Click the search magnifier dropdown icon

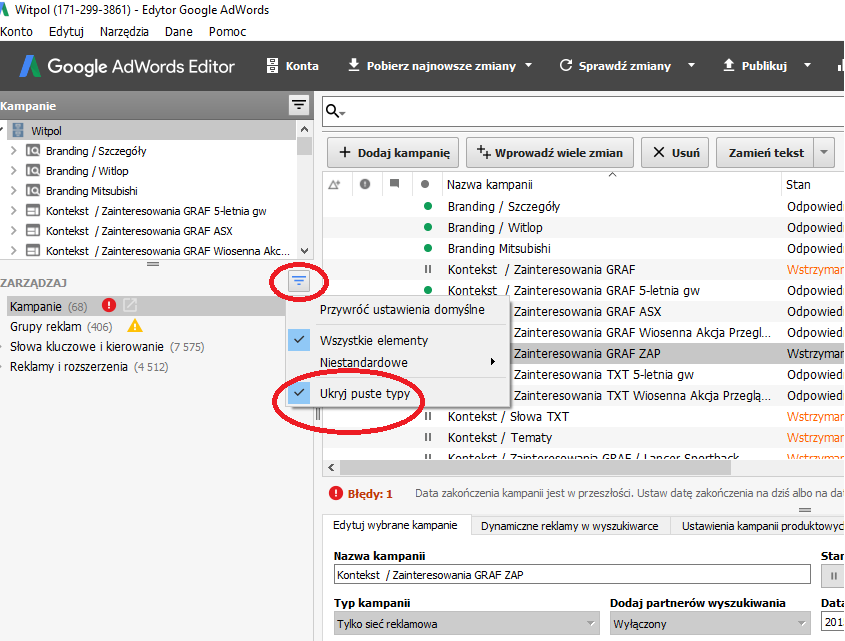pyautogui.click(x=335, y=112)
